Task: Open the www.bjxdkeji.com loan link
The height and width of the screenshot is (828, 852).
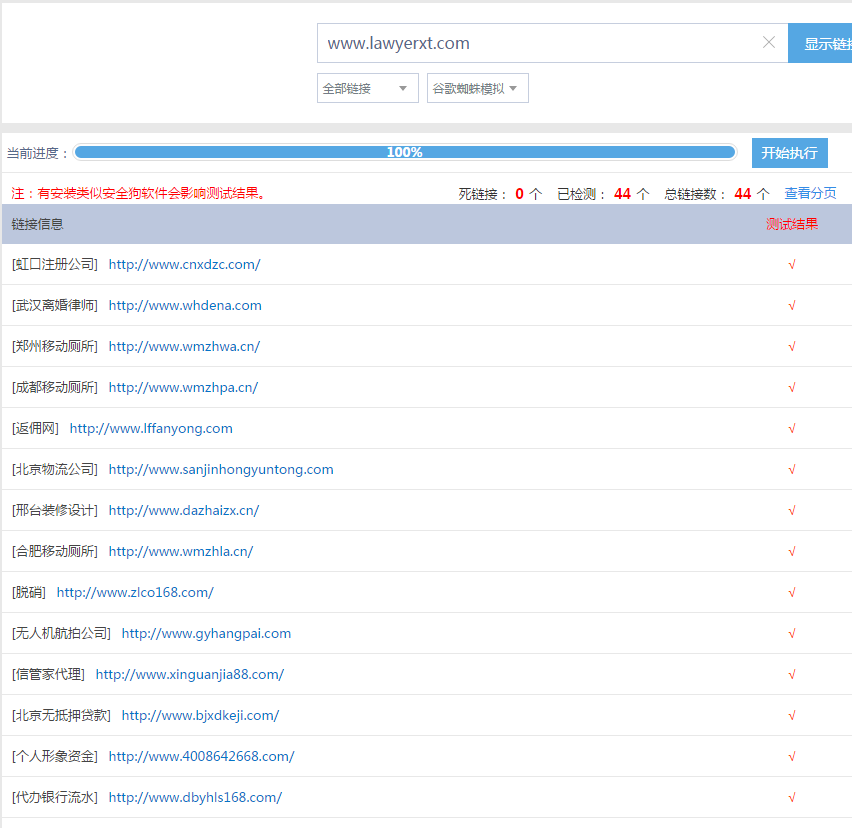Action: pyautogui.click(x=199, y=715)
